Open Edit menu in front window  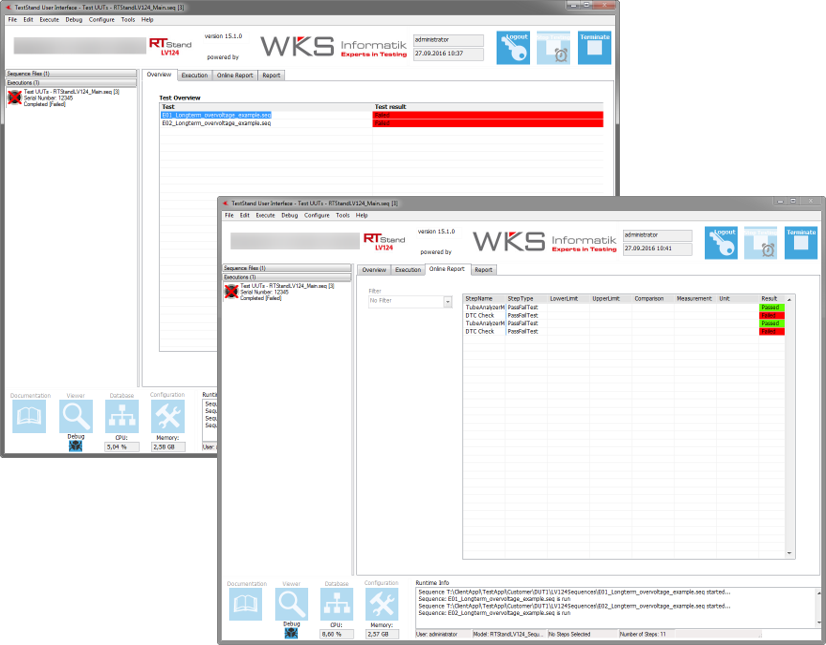point(245,215)
